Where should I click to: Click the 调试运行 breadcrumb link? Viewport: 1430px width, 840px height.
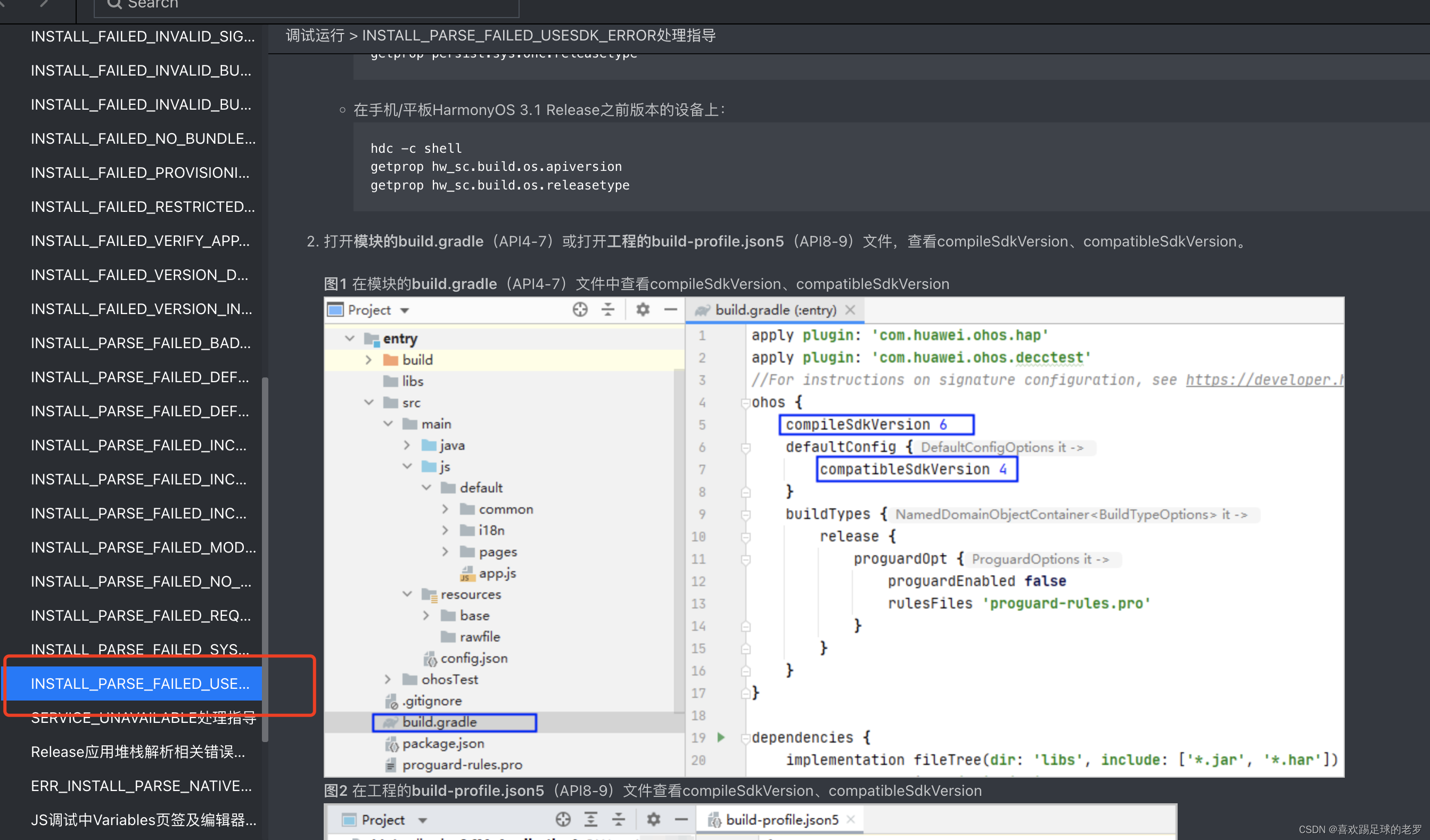point(315,35)
